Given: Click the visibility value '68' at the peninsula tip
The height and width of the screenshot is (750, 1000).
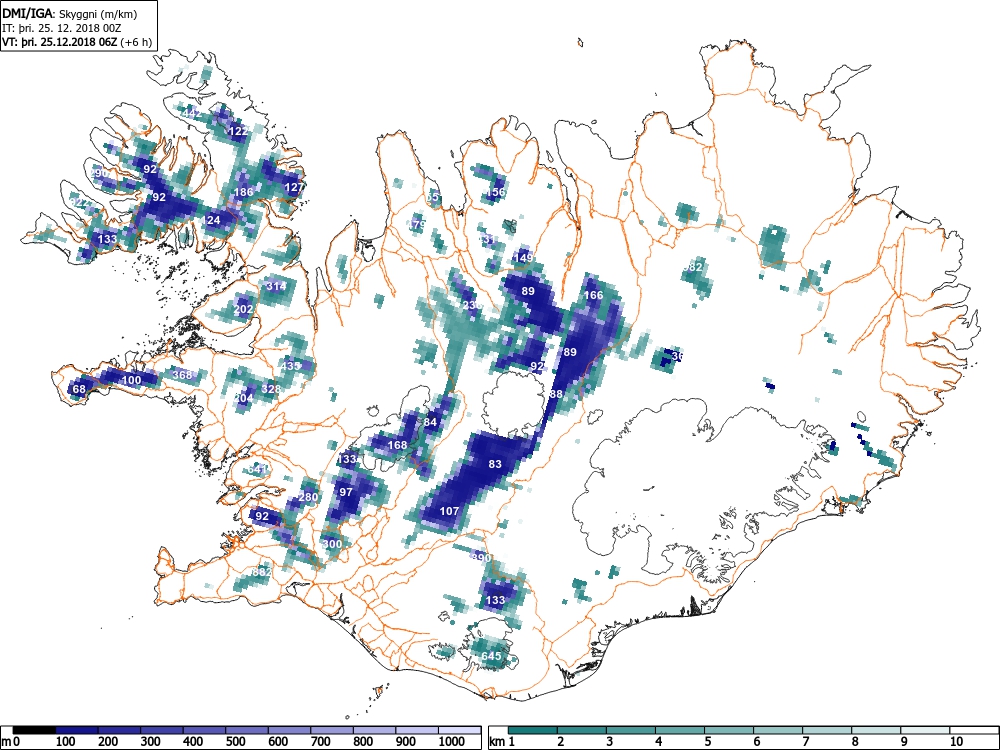Looking at the screenshot, I should click(x=79, y=389).
